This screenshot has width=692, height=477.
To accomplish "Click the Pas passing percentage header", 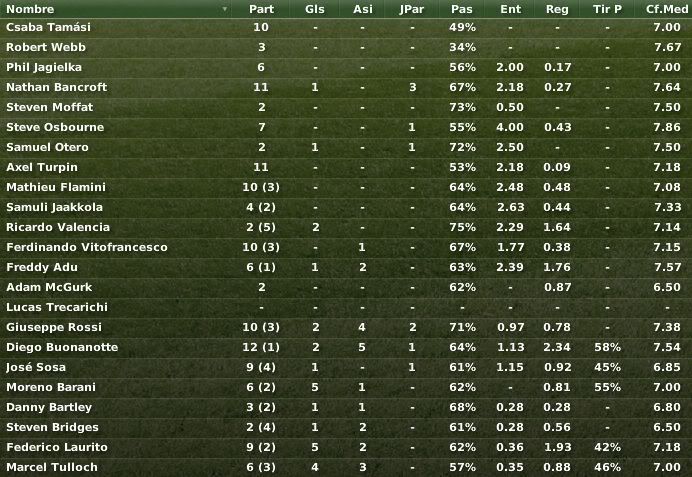I will pyautogui.click(x=462, y=9).
